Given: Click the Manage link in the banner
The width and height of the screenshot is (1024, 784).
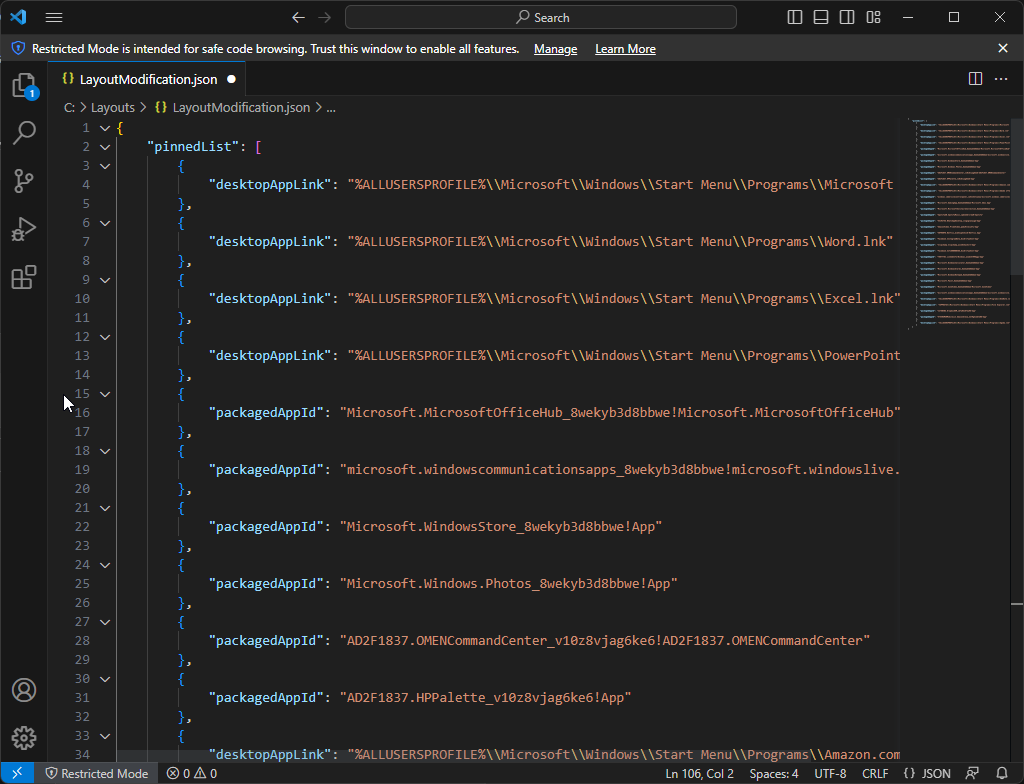Looking at the screenshot, I should [555, 49].
